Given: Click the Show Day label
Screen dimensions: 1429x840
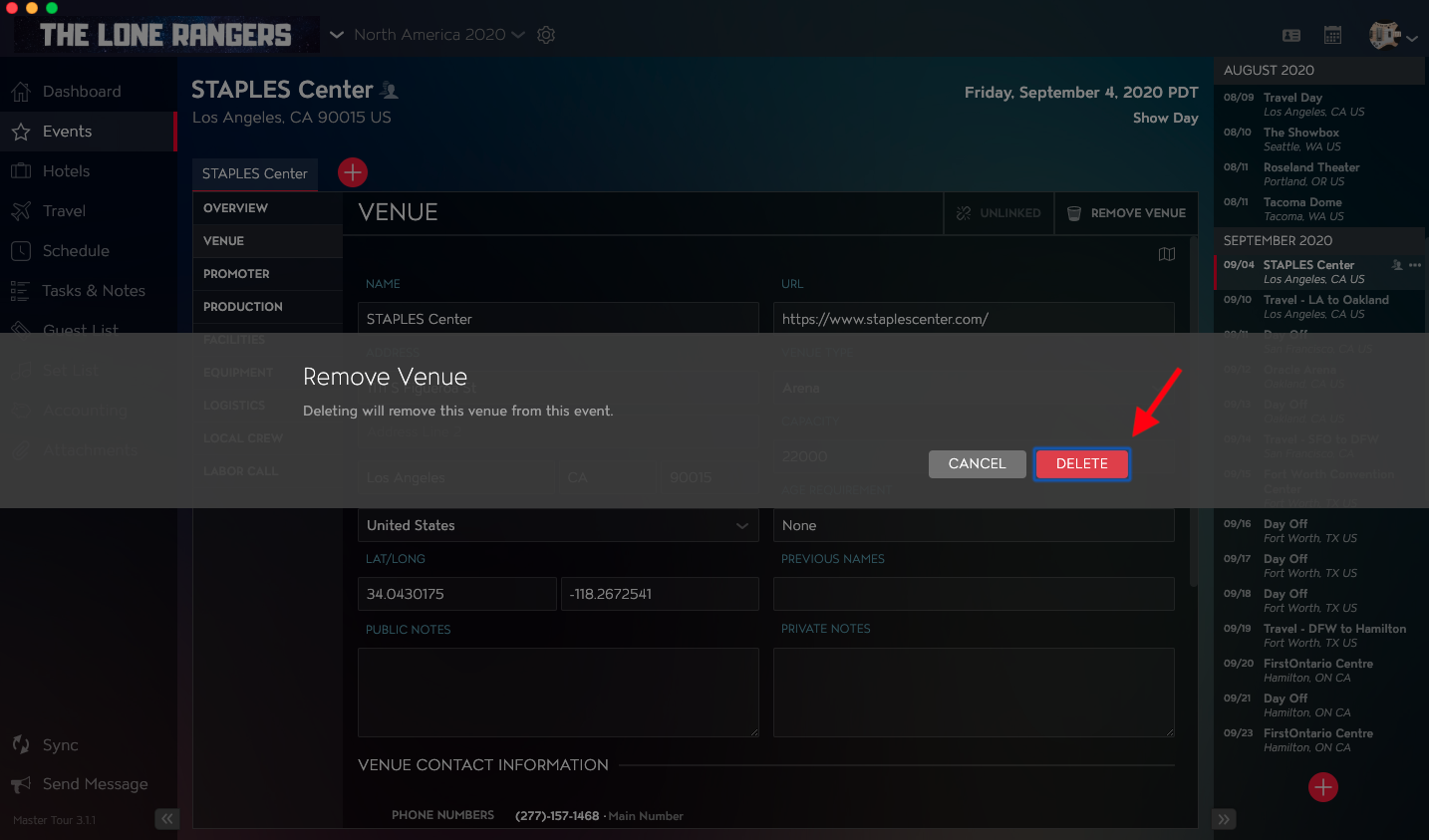Looking at the screenshot, I should (1166, 118).
